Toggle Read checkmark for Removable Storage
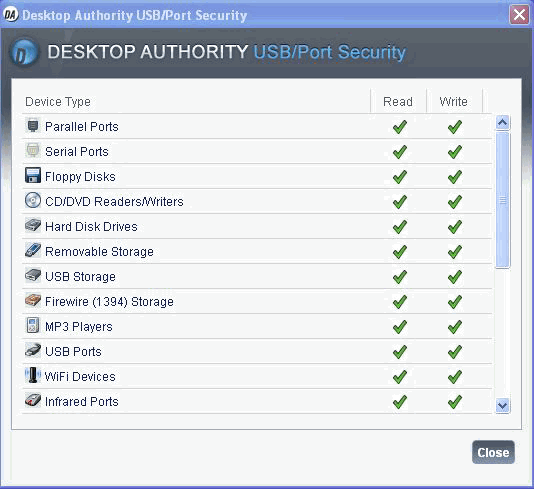 coord(400,252)
